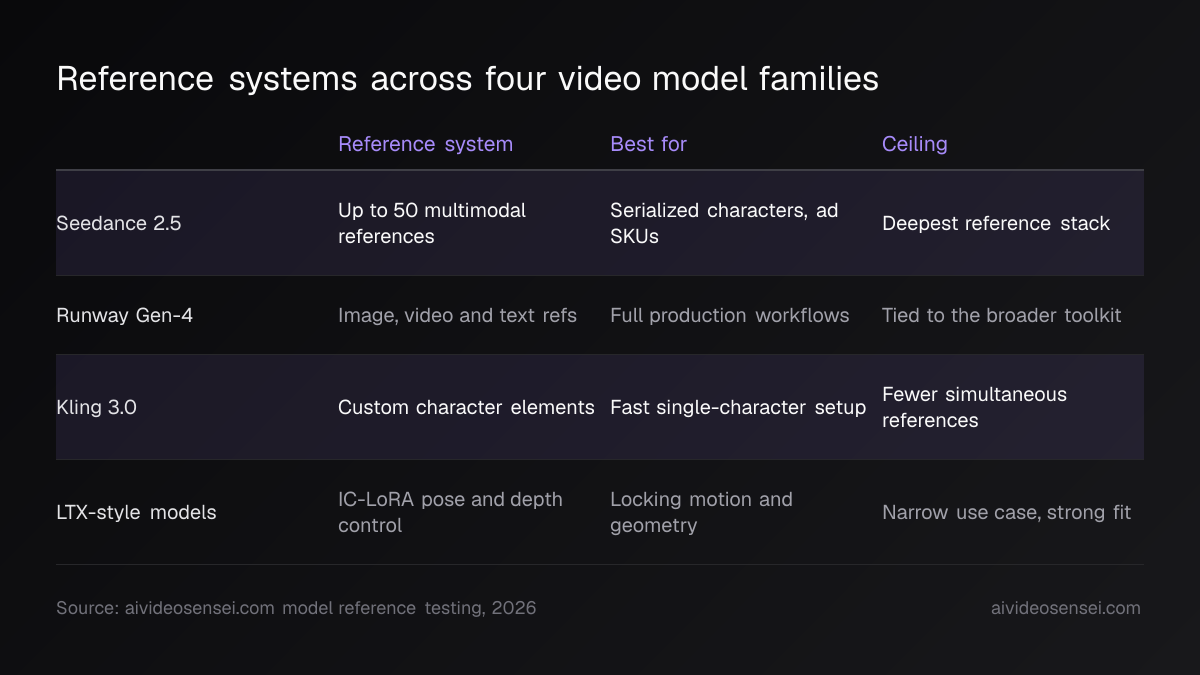Click the 'Fast single-character setup' cell
1200x675 pixels.
click(738, 407)
